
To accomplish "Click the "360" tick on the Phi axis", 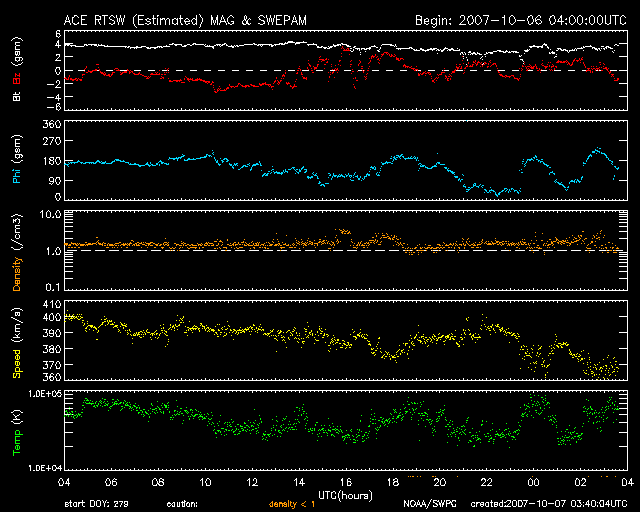I will tap(52, 124).
